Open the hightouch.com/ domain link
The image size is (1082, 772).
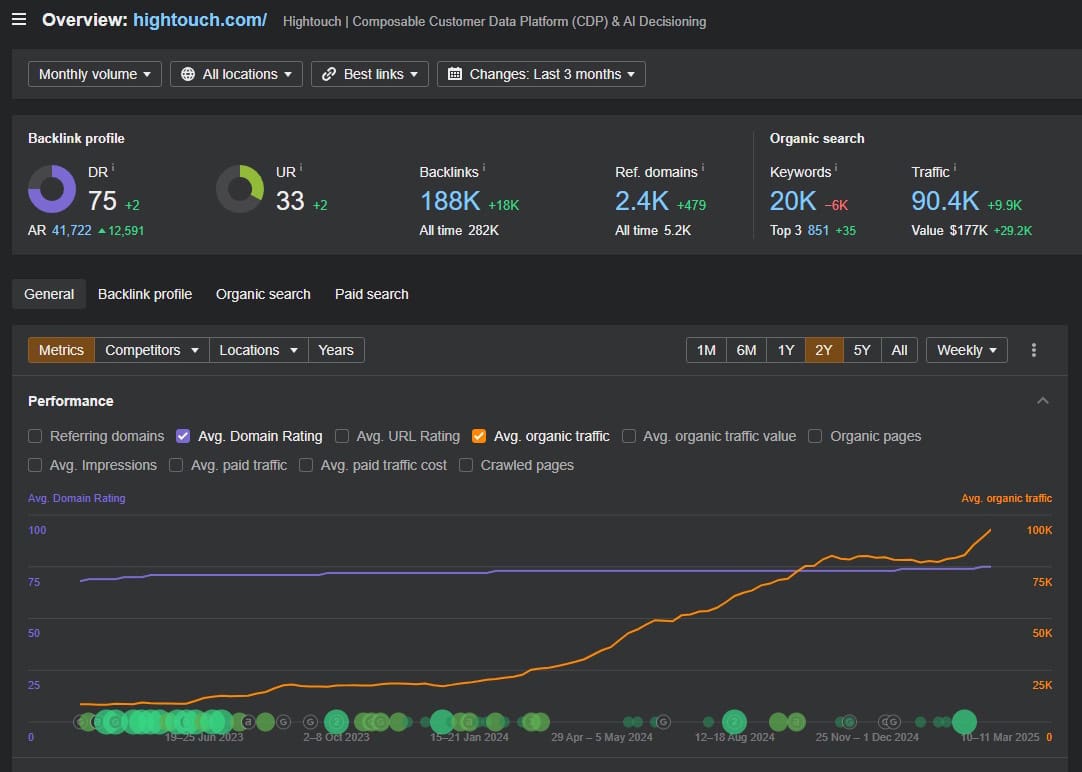[200, 20]
